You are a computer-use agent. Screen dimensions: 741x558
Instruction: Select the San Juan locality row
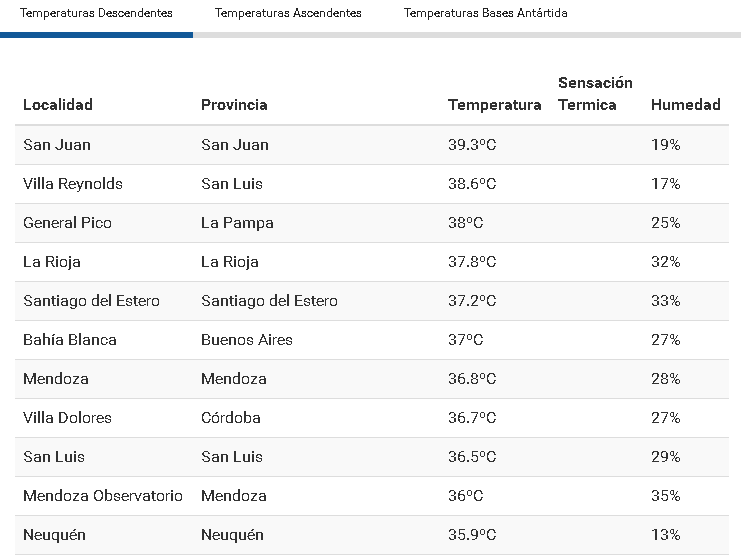57,145
